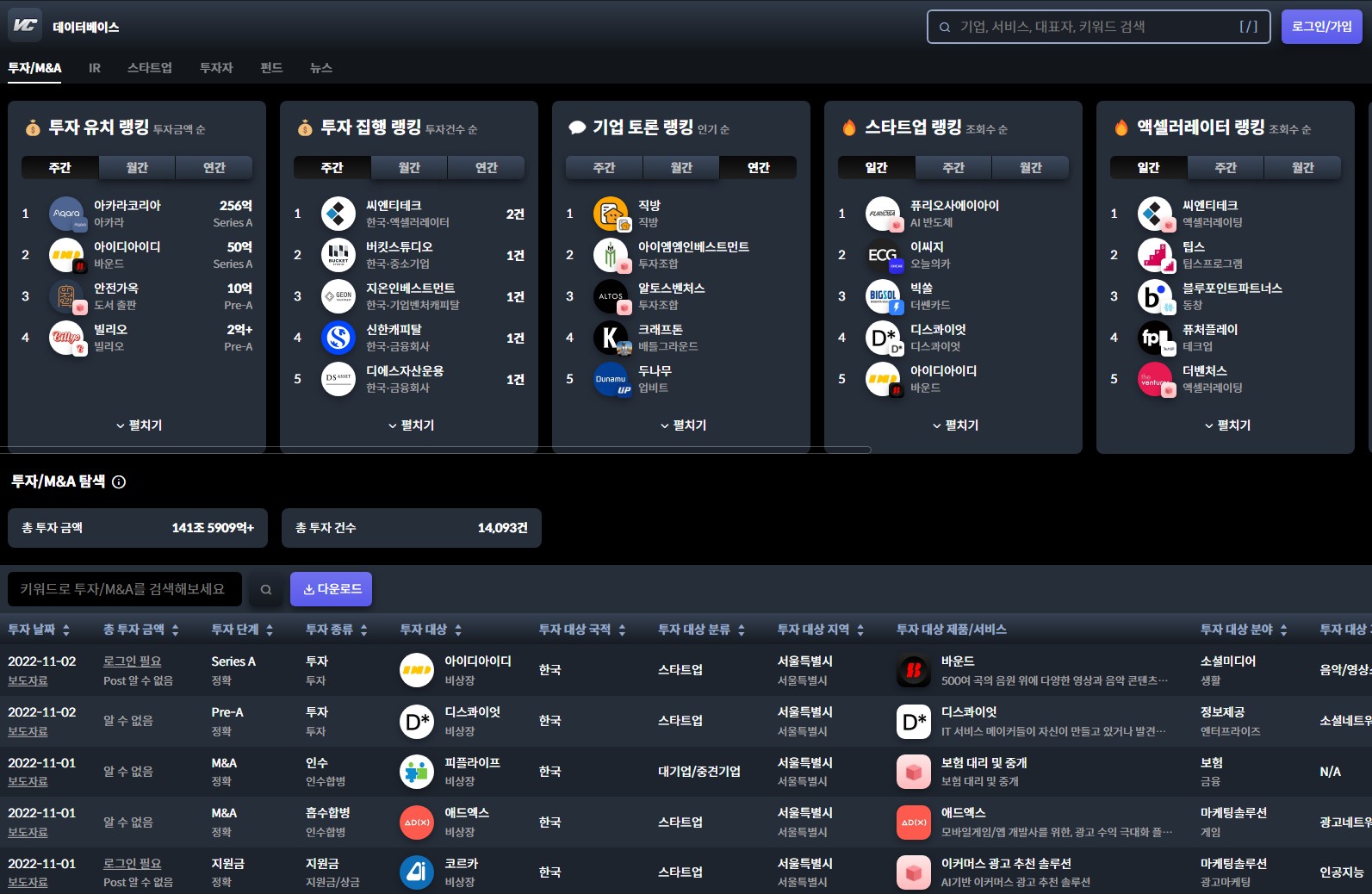Sort table by 투자 날짜 column
Image resolution: width=1372 pixels, height=894 pixels.
click(39, 630)
